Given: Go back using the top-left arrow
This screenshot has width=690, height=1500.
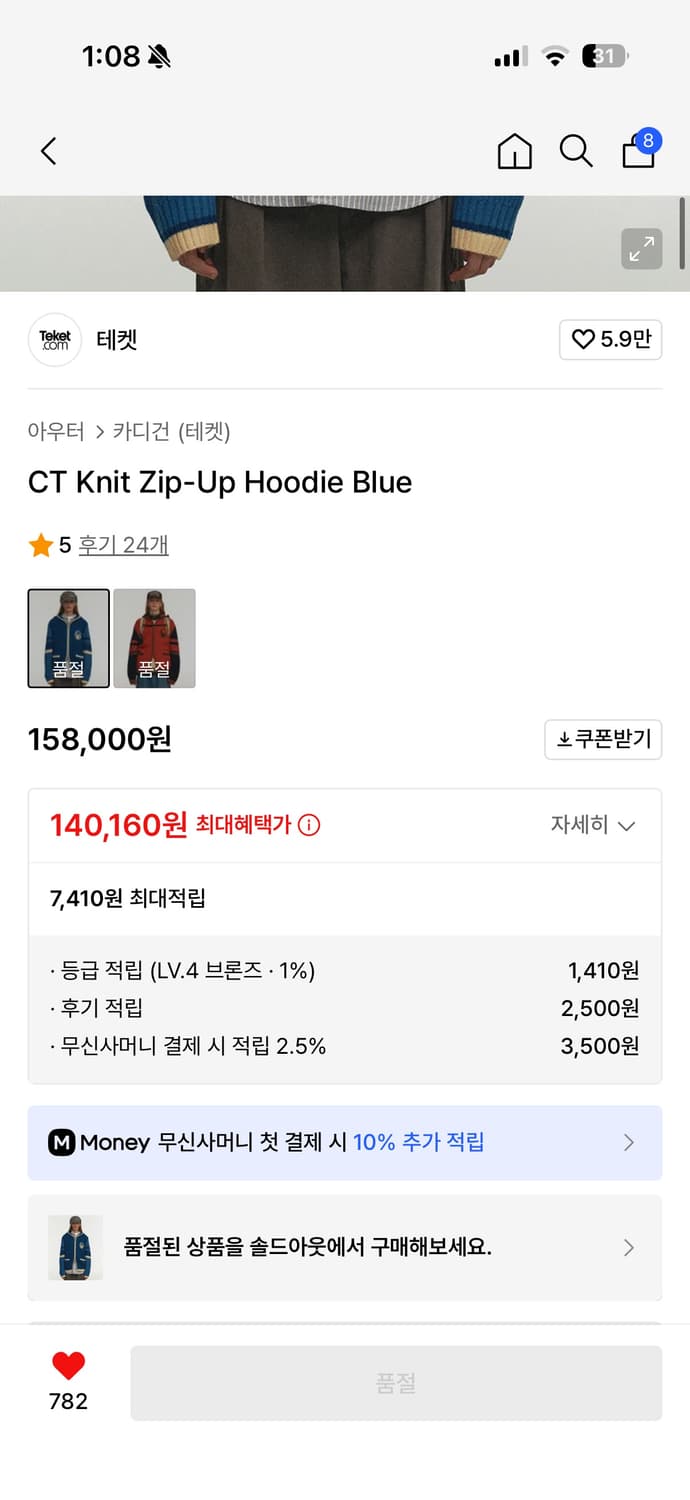Looking at the screenshot, I should click(x=48, y=151).
